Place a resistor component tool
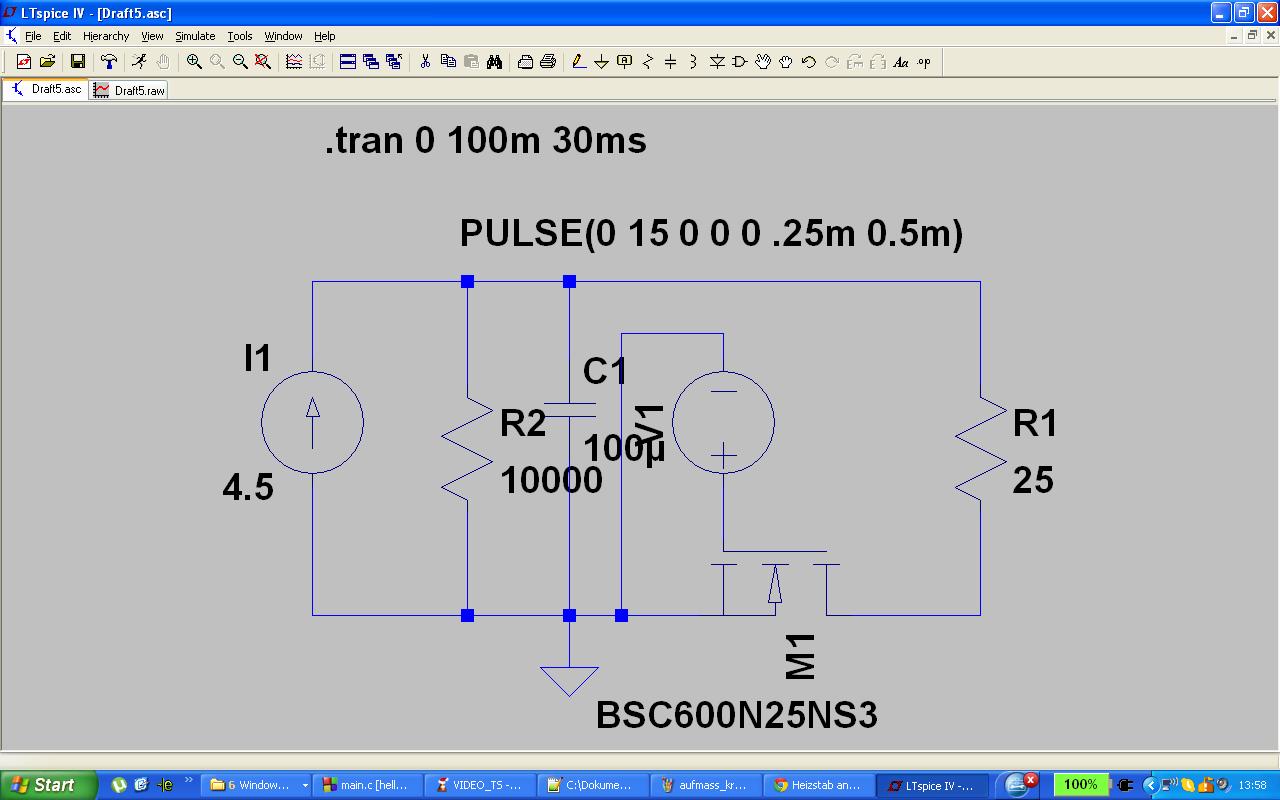1280x800 pixels. (x=648, y=62)
